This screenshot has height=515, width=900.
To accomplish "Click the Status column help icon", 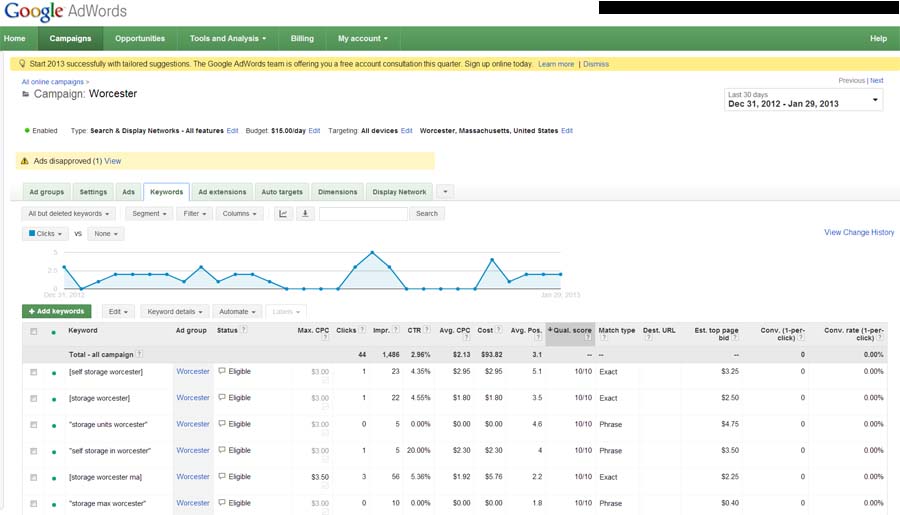I will tap(244, 330).
